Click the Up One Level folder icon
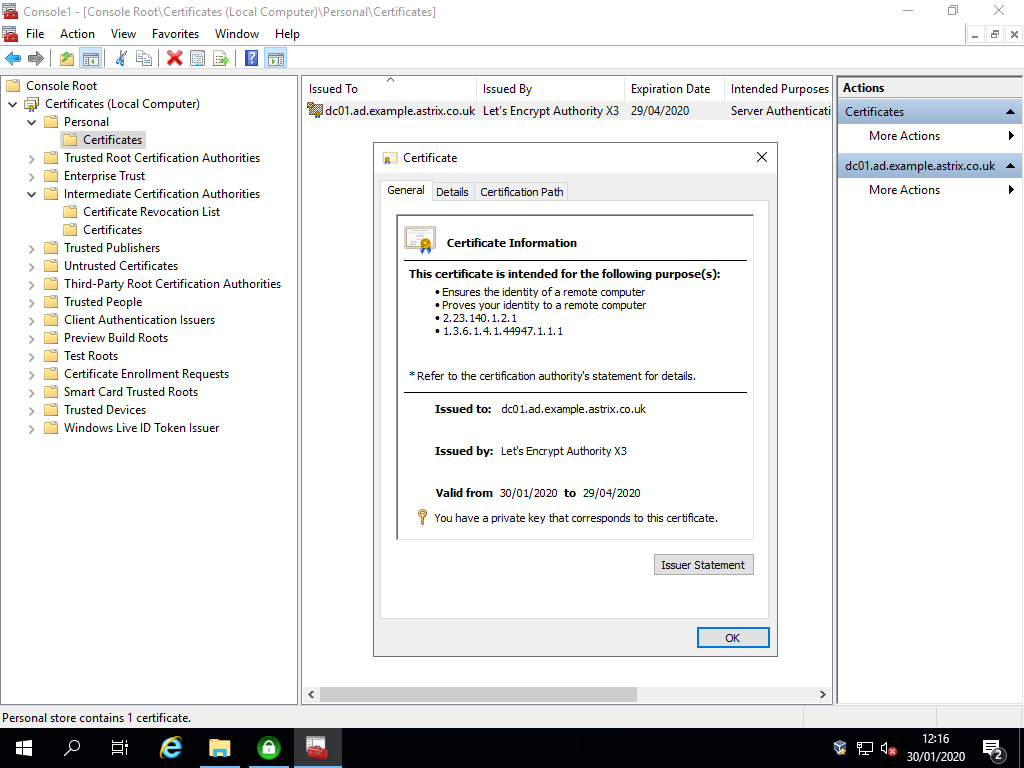1024x768 pixels. tap(66, 57)
